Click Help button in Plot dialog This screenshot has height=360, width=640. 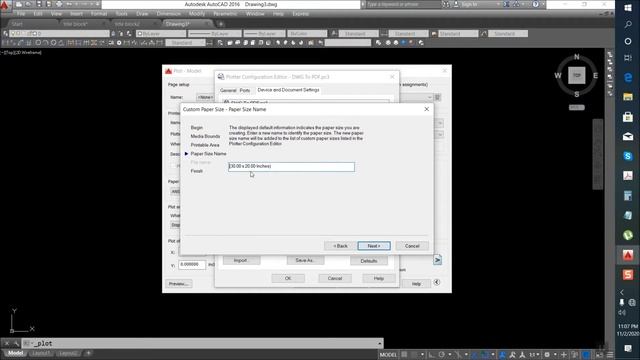tap(416, 284)
